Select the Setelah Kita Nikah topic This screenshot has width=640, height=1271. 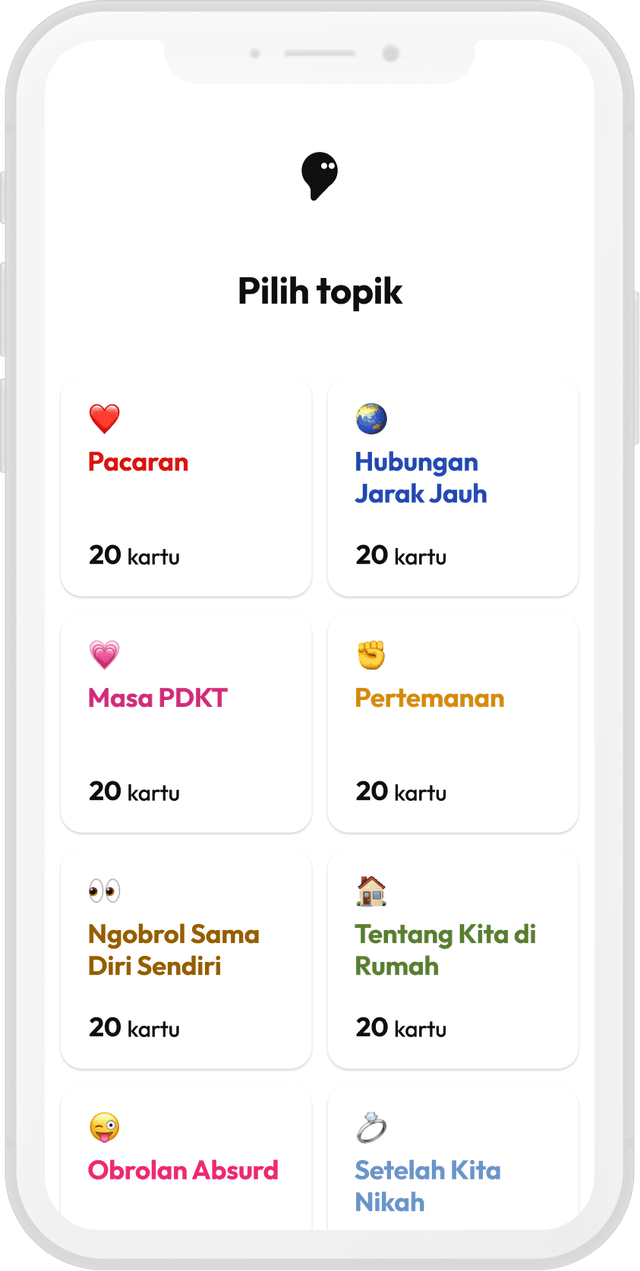coord(453,1170)
